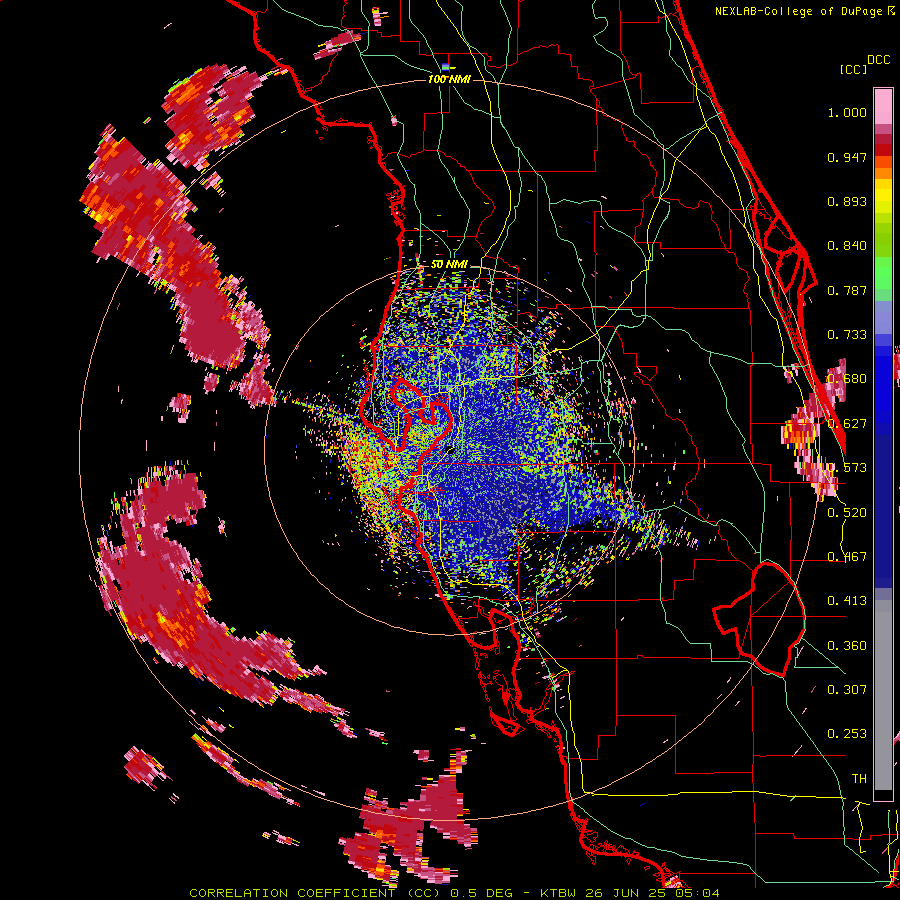Pick the gray bottom segment of color bar
Screen dimensions: 900x900
883,695
